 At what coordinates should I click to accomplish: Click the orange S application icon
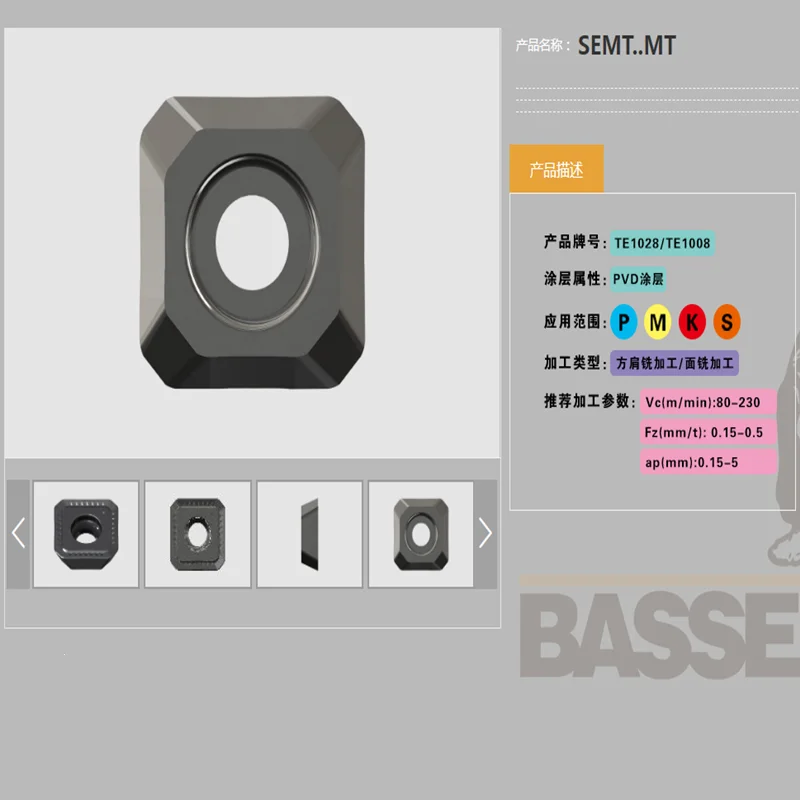[727, 322]
